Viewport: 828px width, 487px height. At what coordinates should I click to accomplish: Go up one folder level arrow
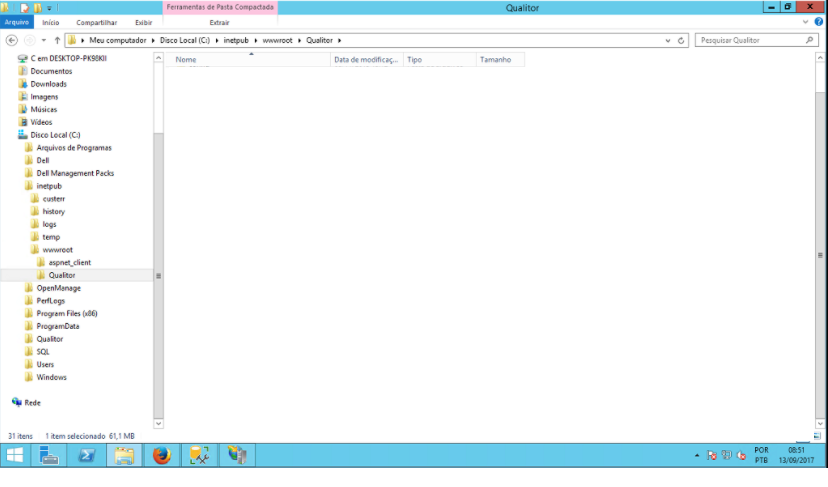(57, 40)
